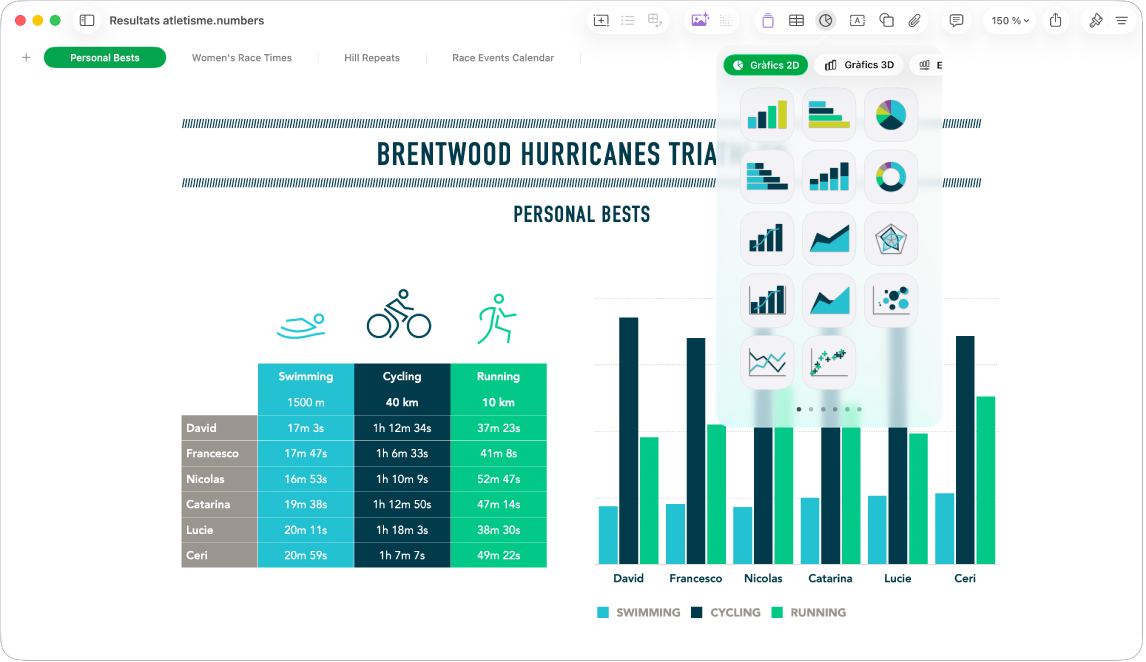Pick the bubble chart thumbnail
Viewport: 1146px width, 662px height.
point(891,300)
